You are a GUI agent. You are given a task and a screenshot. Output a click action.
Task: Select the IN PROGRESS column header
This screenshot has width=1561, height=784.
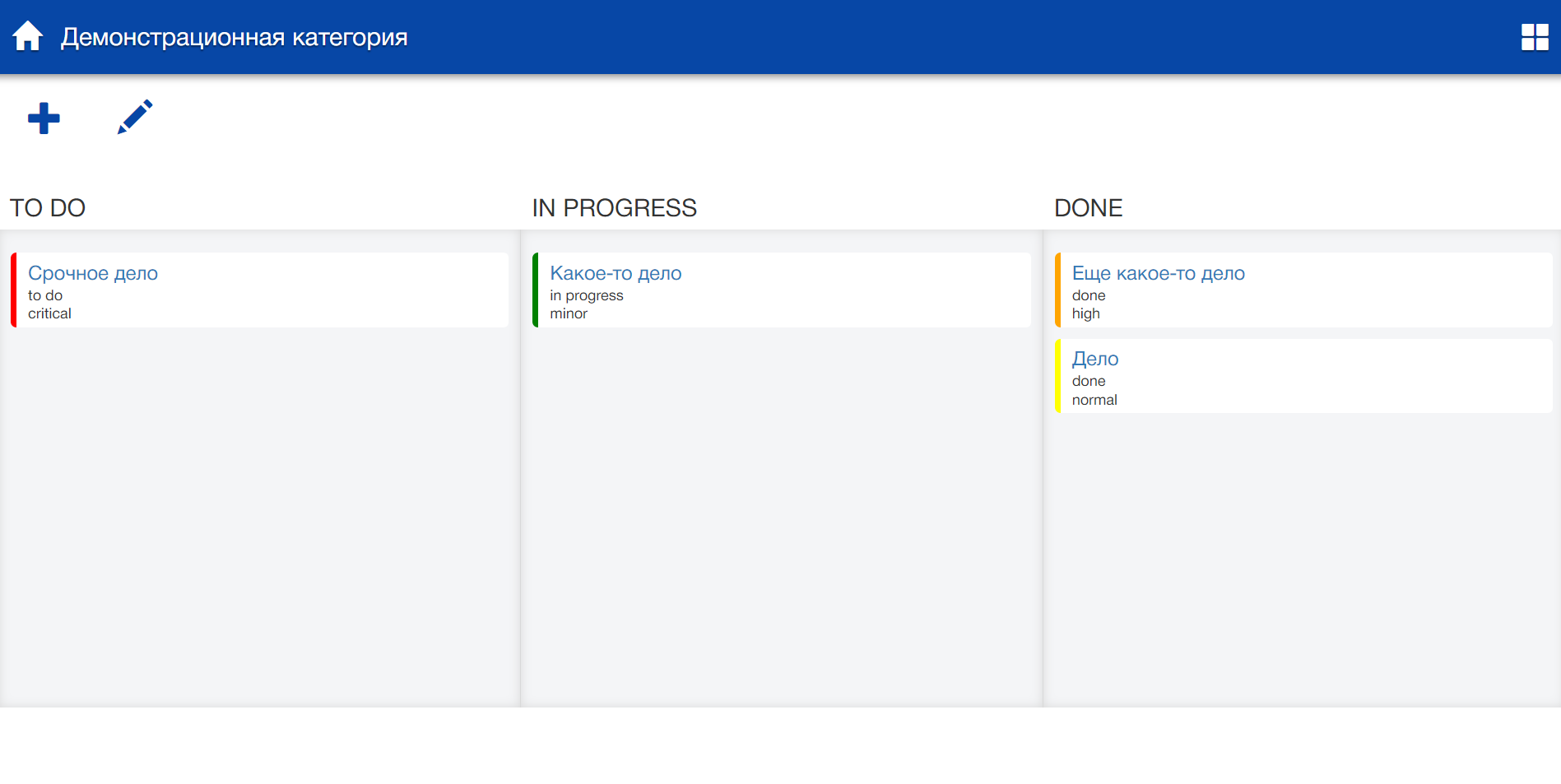[614, 208]
